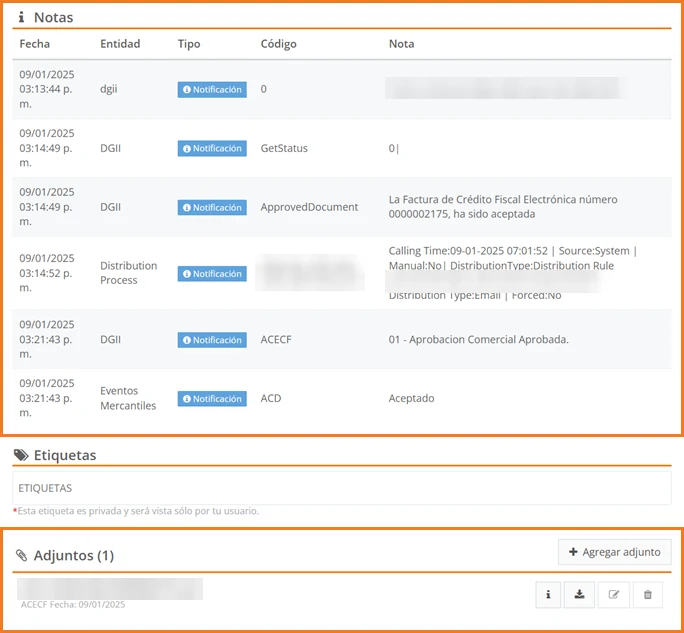
Task: Click the Notificación badge in ACECF row
Action: (212, 340)
